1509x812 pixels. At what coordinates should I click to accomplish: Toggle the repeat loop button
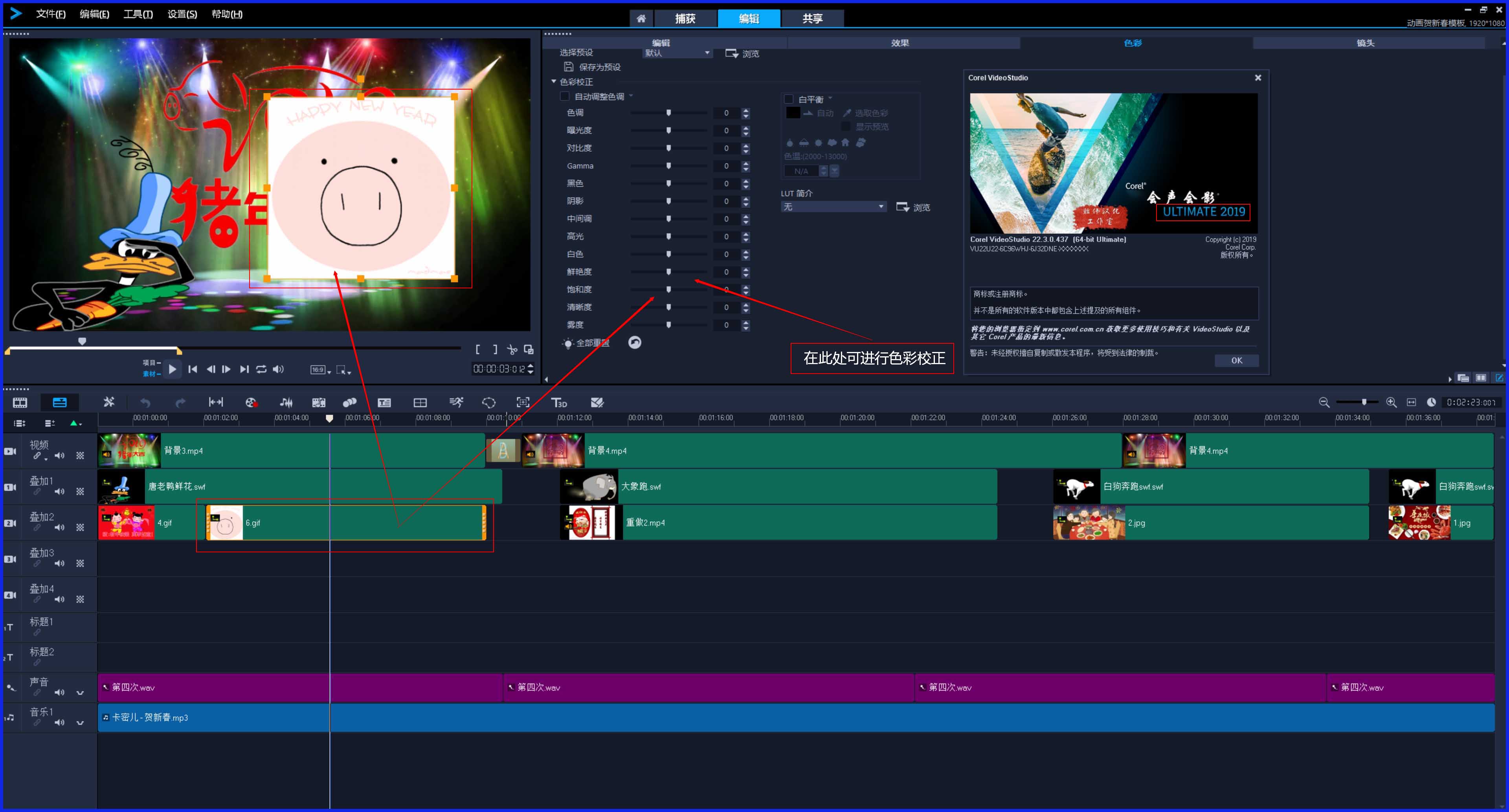261,369
